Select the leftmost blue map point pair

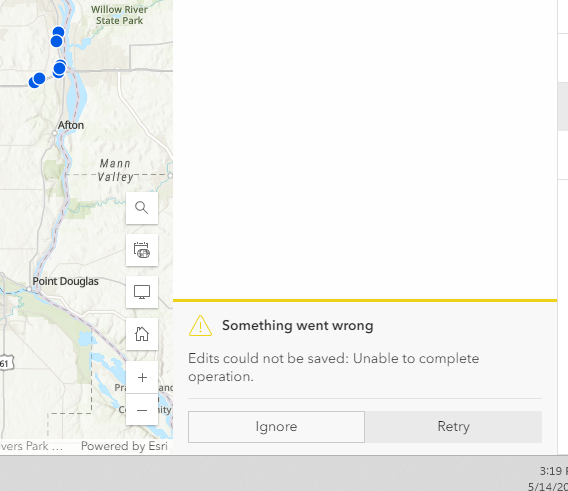pos(37,80)
